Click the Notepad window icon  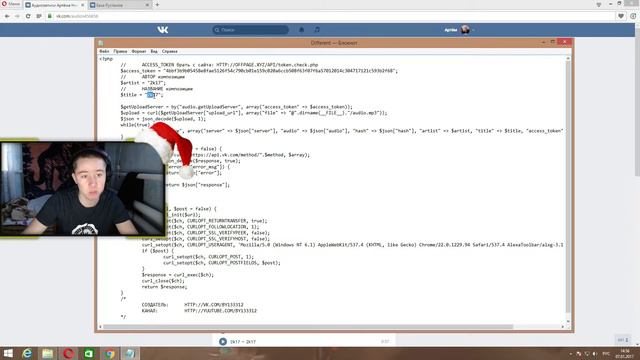point(101,43)
